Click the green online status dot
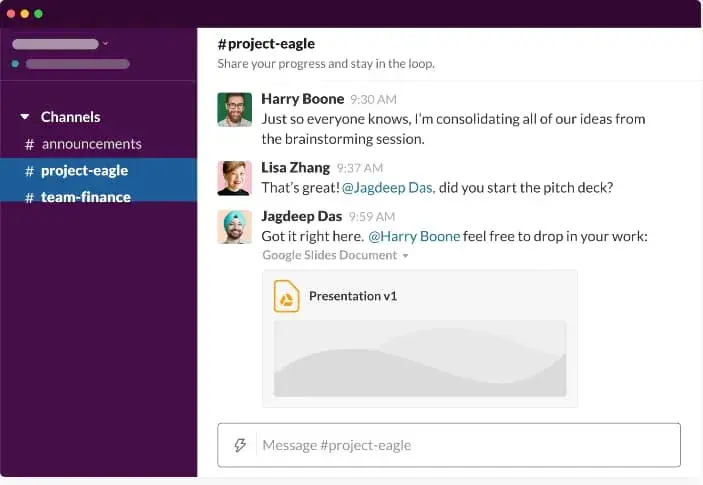 [x=15, y=64]
